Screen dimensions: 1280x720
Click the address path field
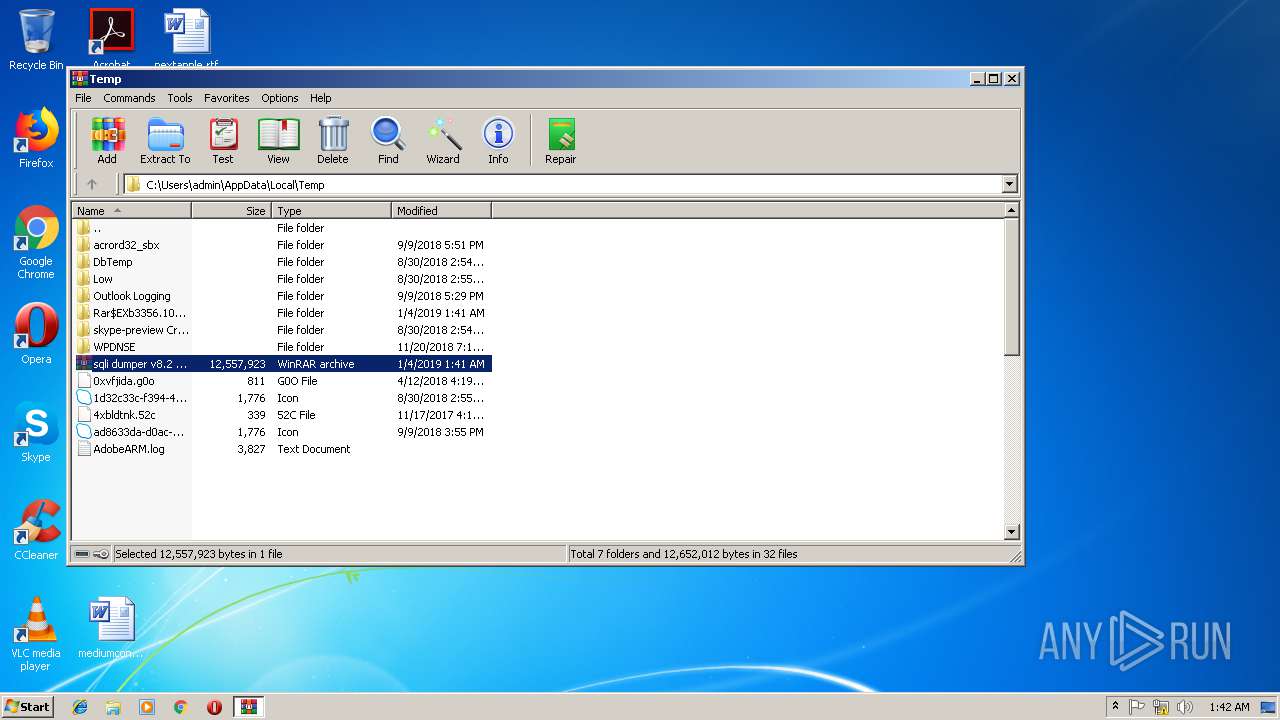(563, 184)
